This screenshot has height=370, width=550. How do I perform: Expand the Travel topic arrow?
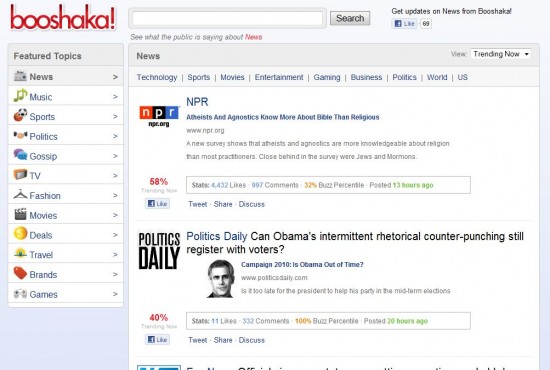point(115,255)
